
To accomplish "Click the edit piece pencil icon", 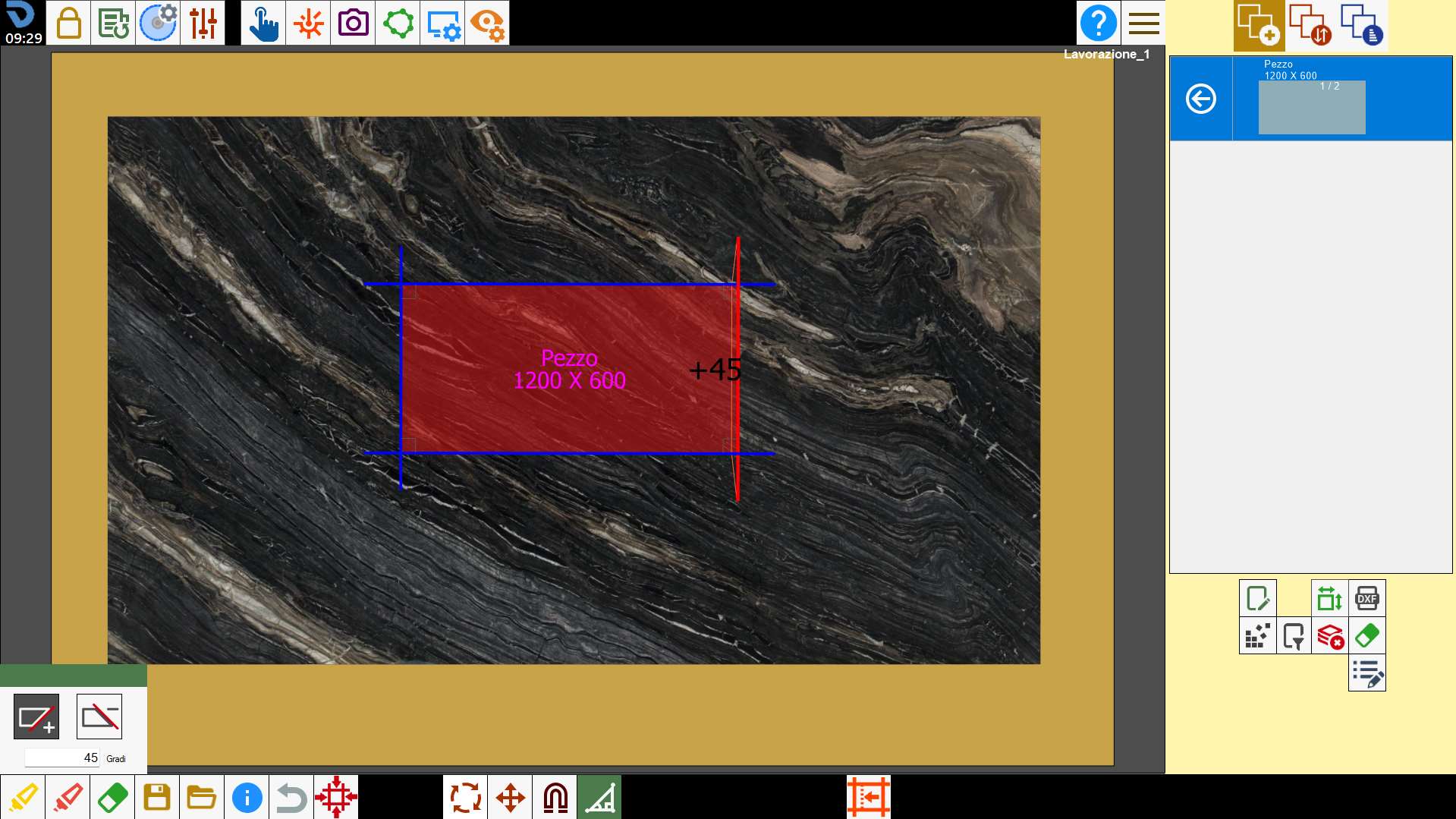I will (1257, 598).
